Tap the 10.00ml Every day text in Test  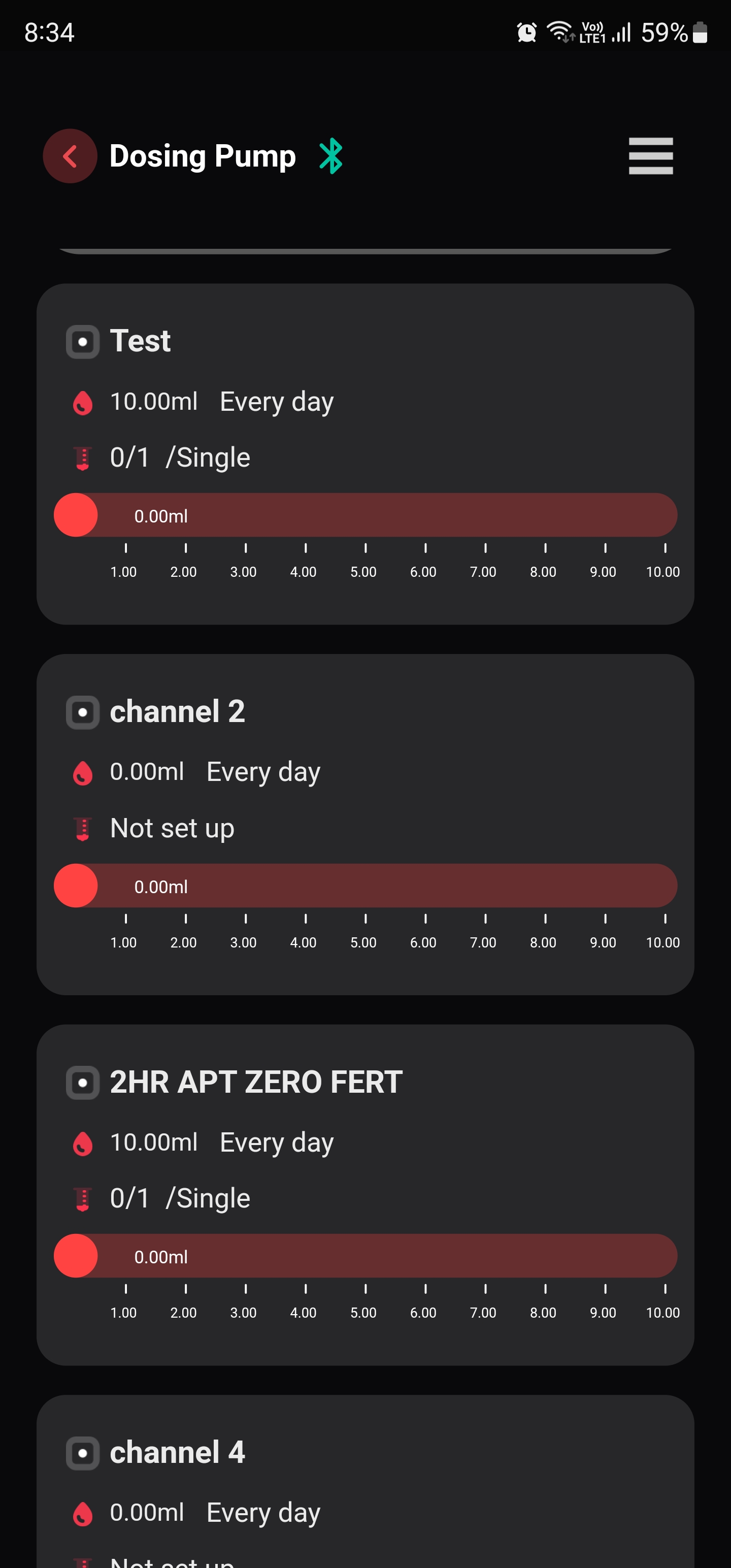221,402
